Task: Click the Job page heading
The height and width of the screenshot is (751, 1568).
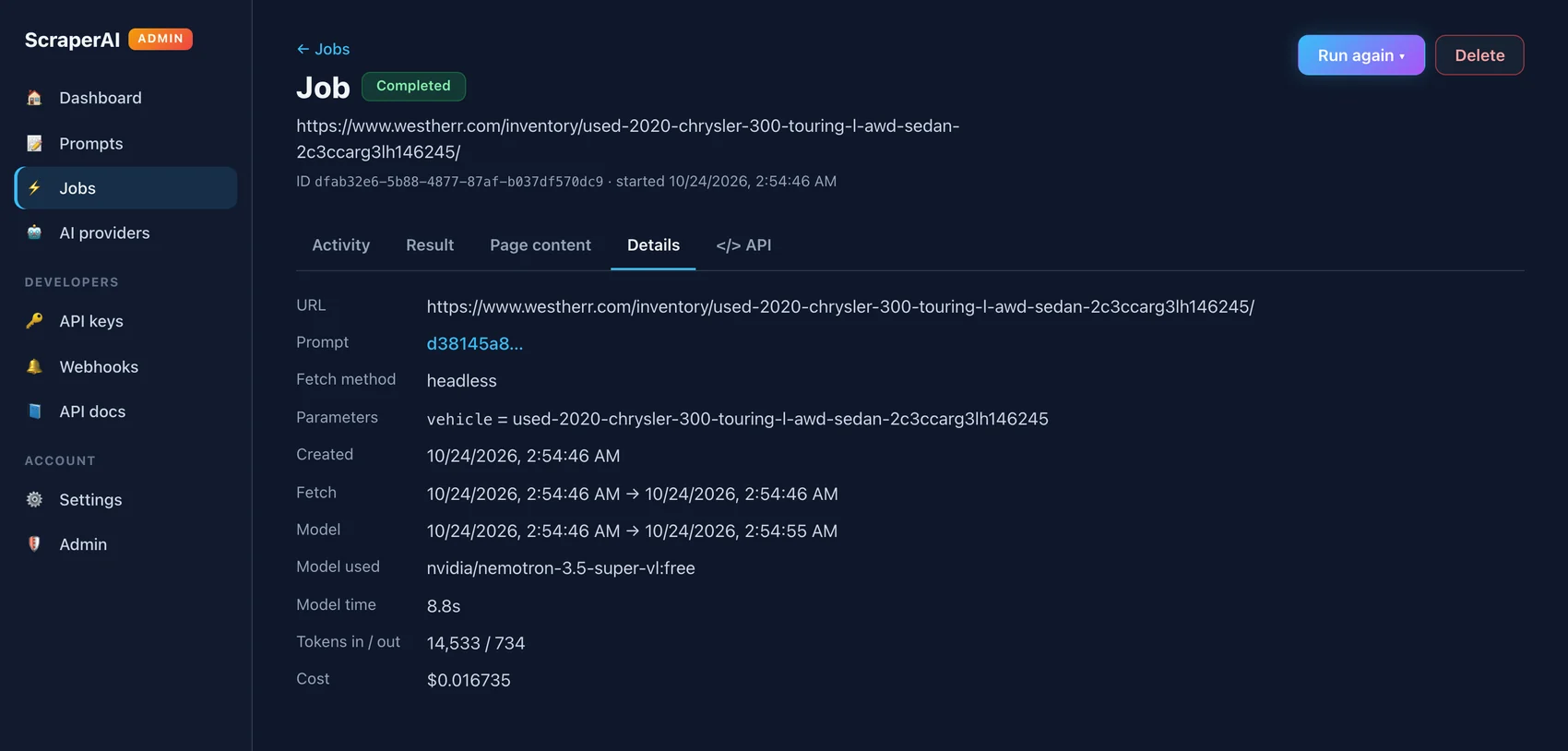Action: click(x=323, y=88)
